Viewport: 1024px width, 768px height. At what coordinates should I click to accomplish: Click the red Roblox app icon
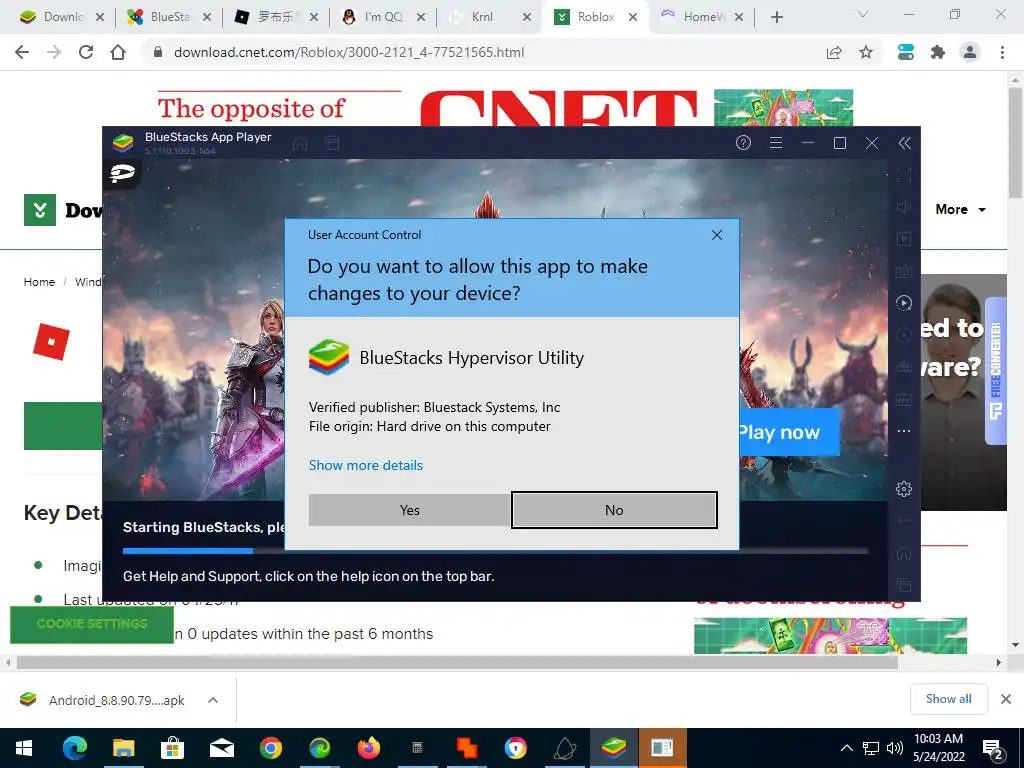pos(51,342)
